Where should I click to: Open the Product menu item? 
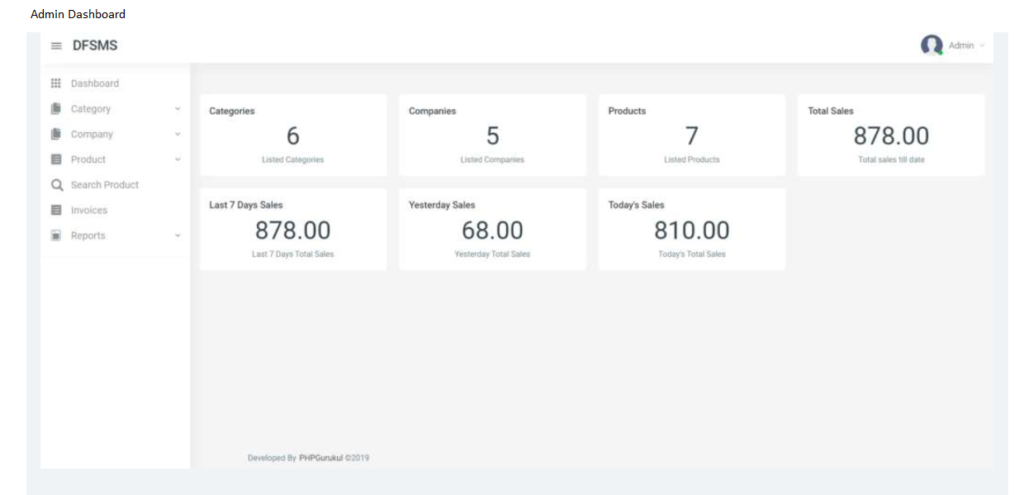tap(88, 159)
